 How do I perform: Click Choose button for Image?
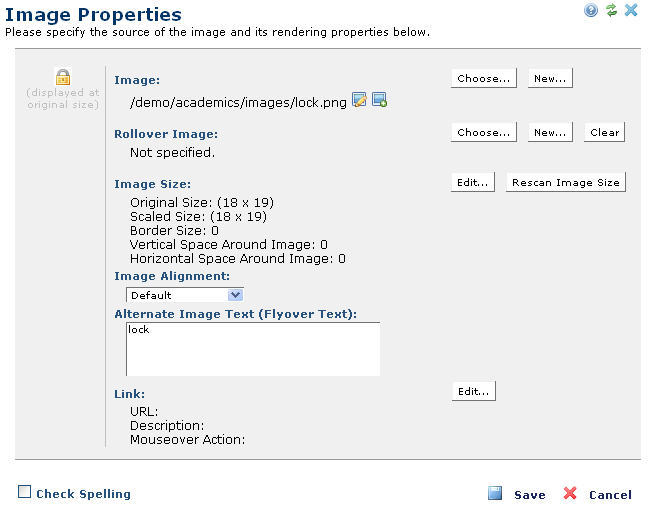(484, 79)
